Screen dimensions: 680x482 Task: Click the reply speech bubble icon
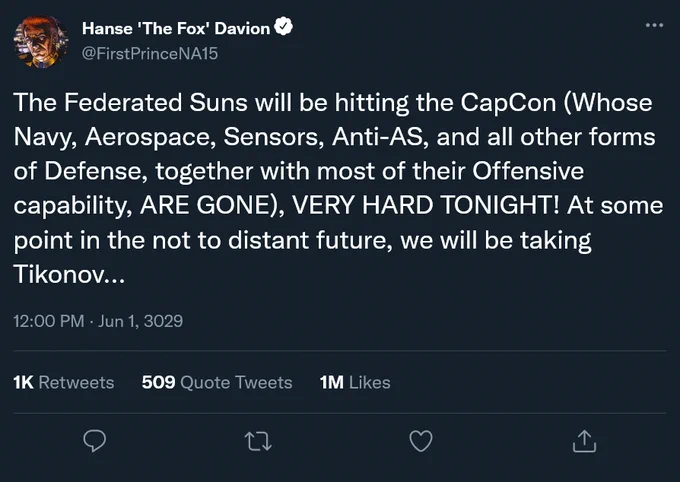point(95,441)
